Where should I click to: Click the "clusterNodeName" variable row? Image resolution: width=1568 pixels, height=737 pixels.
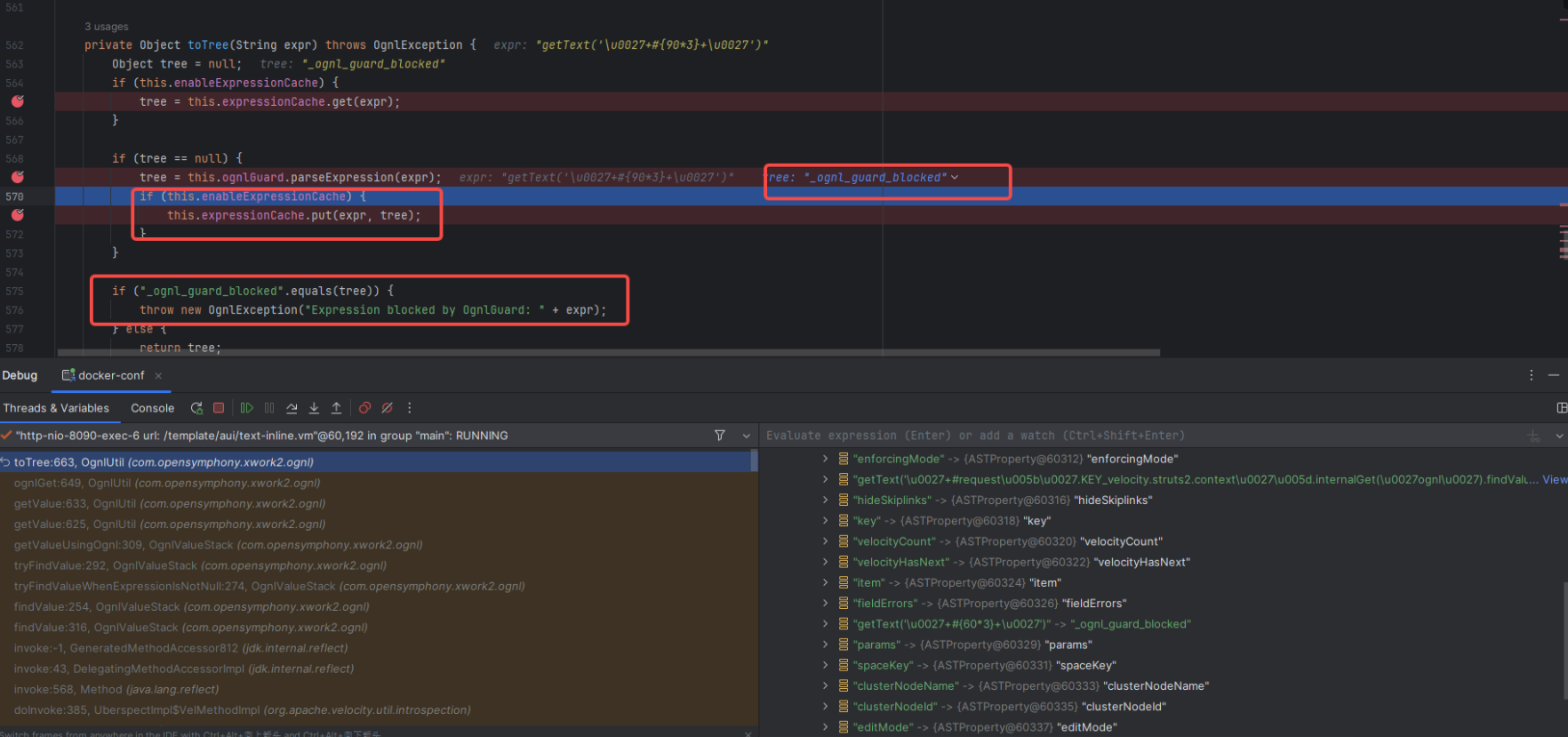point(1163,685)
